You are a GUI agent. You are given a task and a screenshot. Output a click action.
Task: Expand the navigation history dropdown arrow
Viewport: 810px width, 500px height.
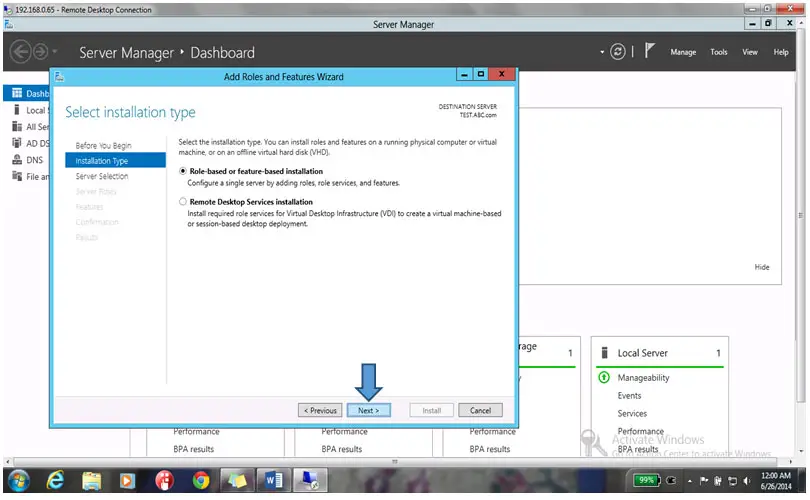point(55,52)
